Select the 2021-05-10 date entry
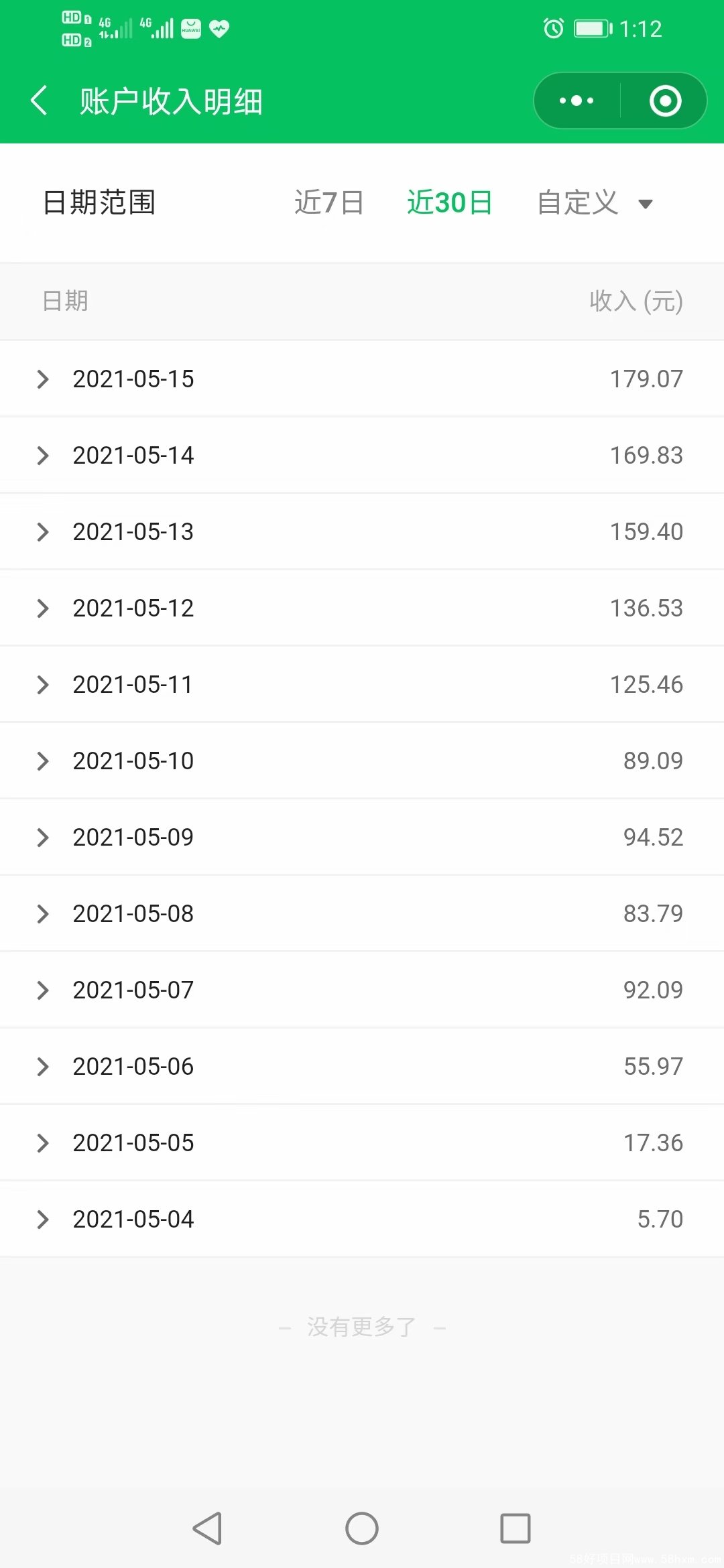 click(x=133, y=761)
